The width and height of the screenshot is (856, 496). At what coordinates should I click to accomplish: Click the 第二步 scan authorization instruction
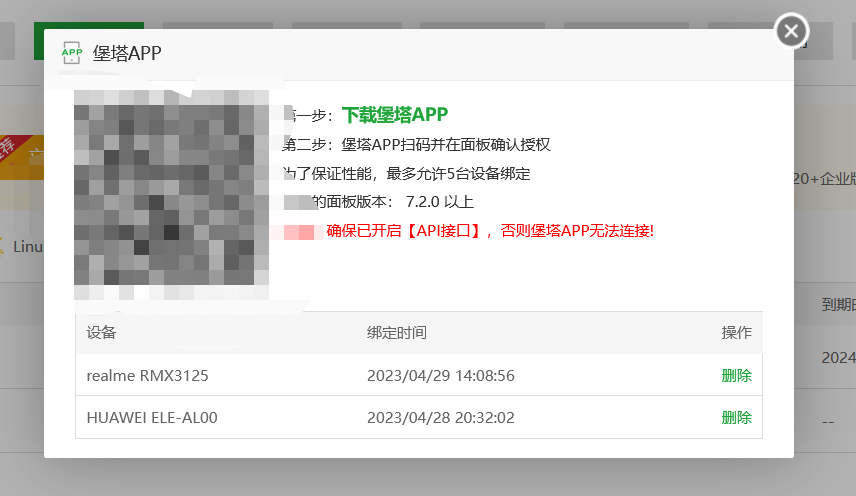pos(417,145)
